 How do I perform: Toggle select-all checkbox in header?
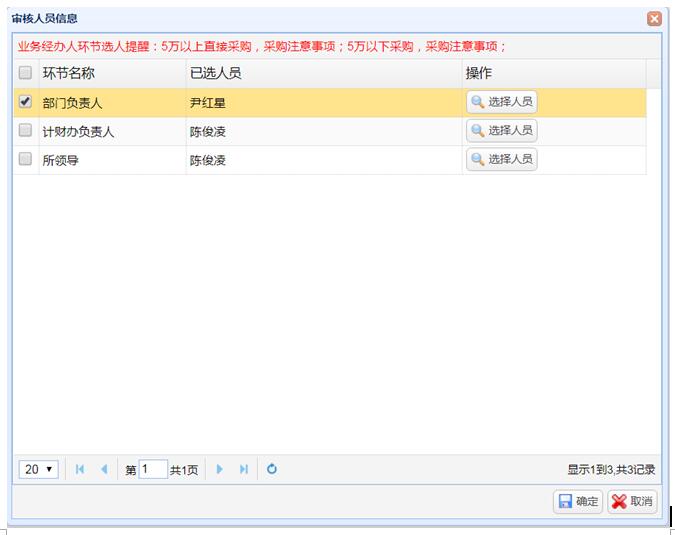pos(26,73)
